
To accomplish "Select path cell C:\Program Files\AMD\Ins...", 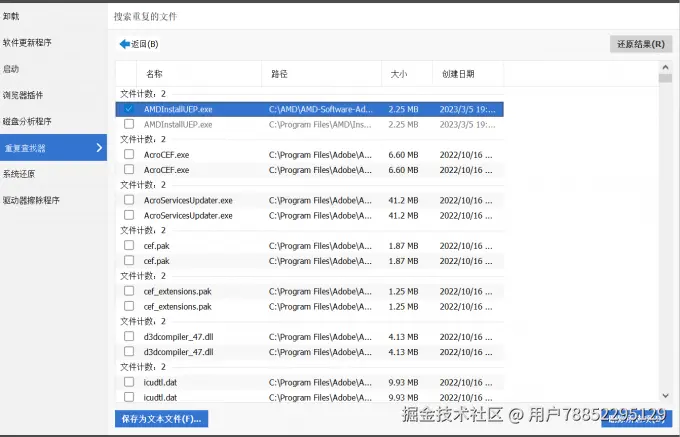I will [x=320, y=124].
